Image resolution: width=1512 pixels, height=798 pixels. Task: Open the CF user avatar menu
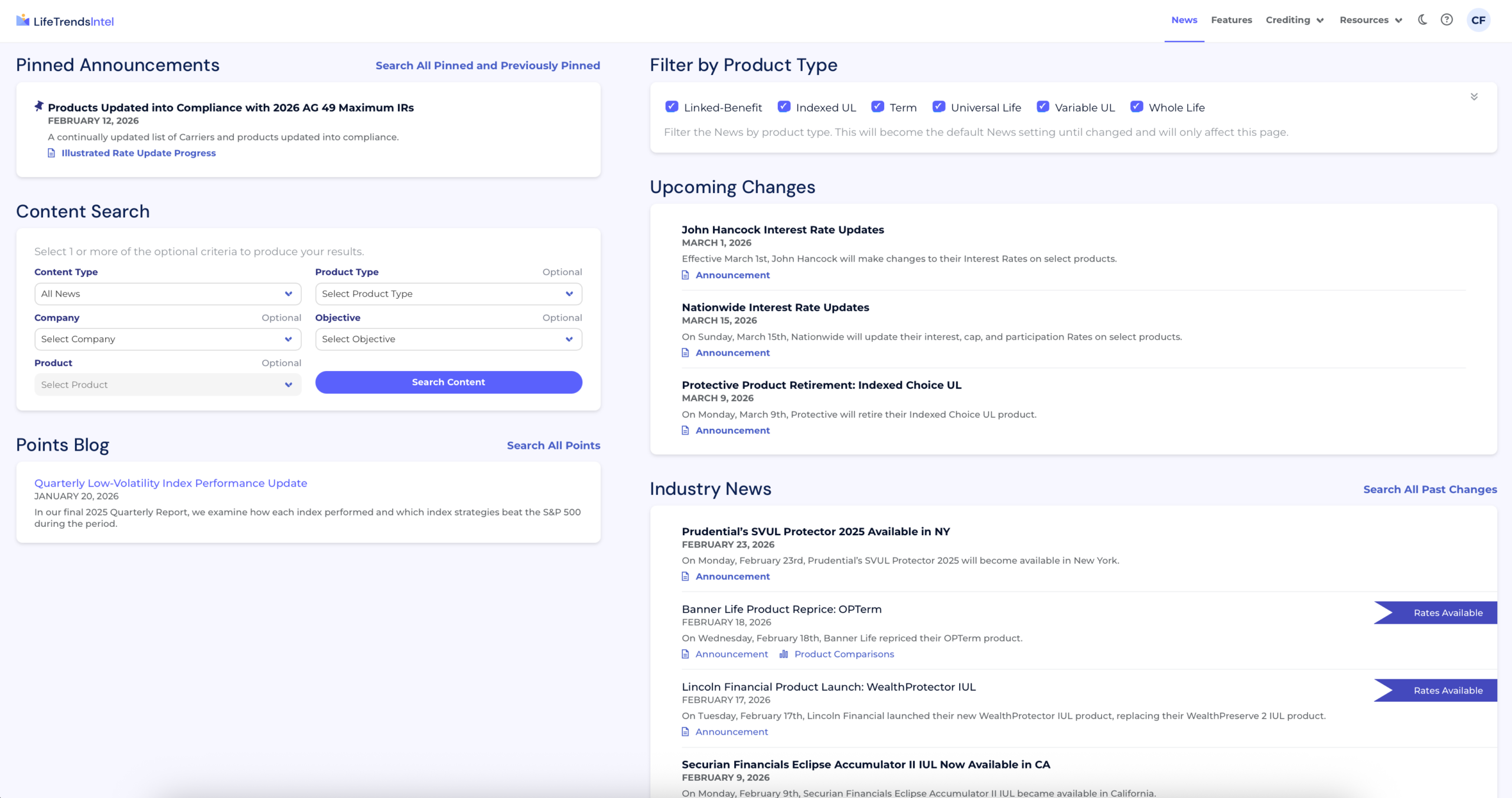pyautogui.click(x=1478, y=20)
